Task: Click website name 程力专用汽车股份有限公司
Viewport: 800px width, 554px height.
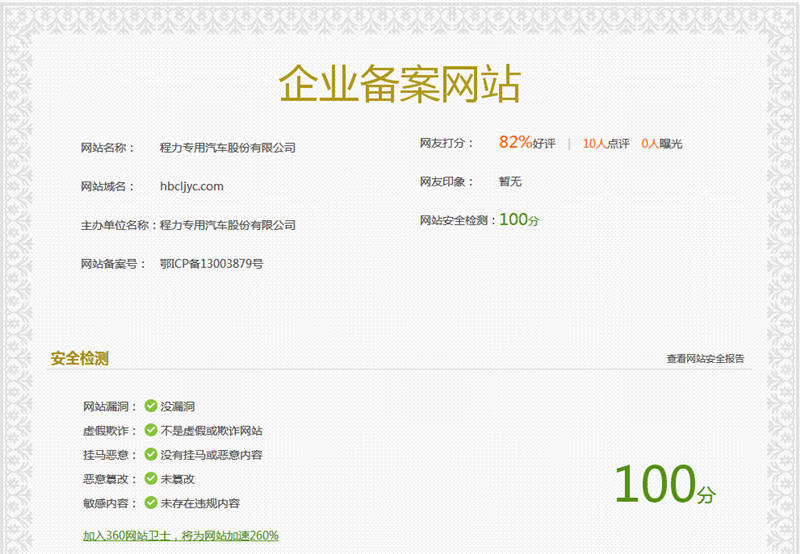Action: coord(227,147)
